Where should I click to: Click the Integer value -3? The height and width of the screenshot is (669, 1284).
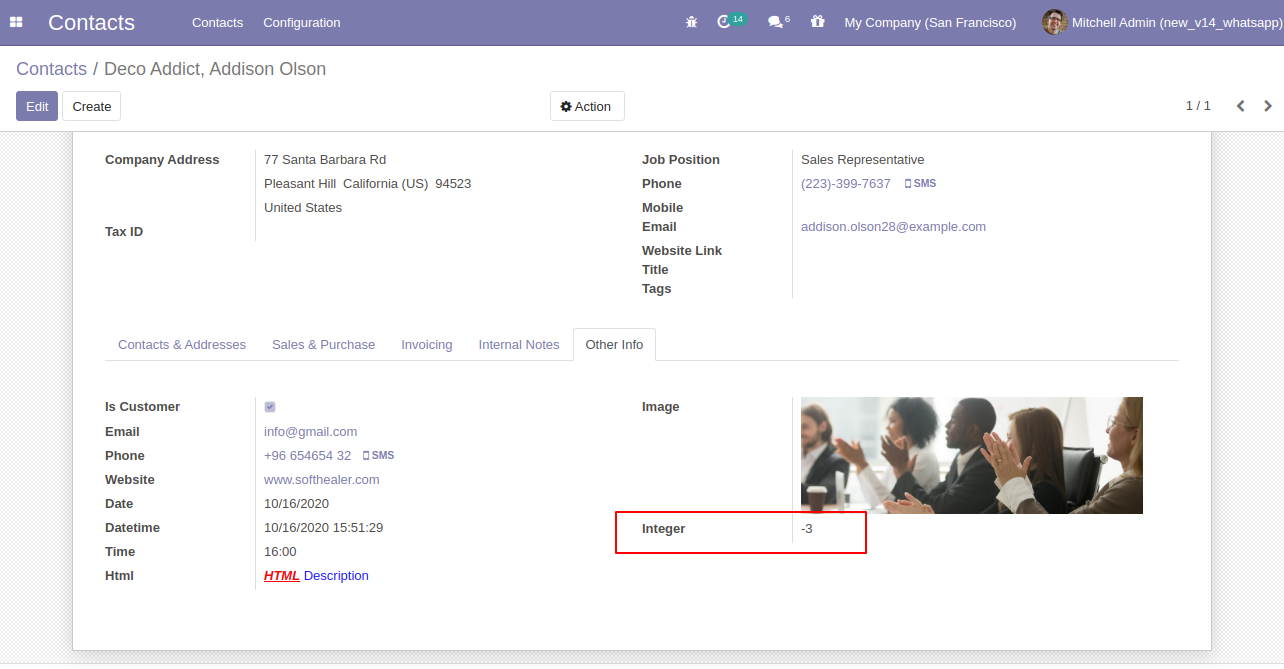pos(807,529)
